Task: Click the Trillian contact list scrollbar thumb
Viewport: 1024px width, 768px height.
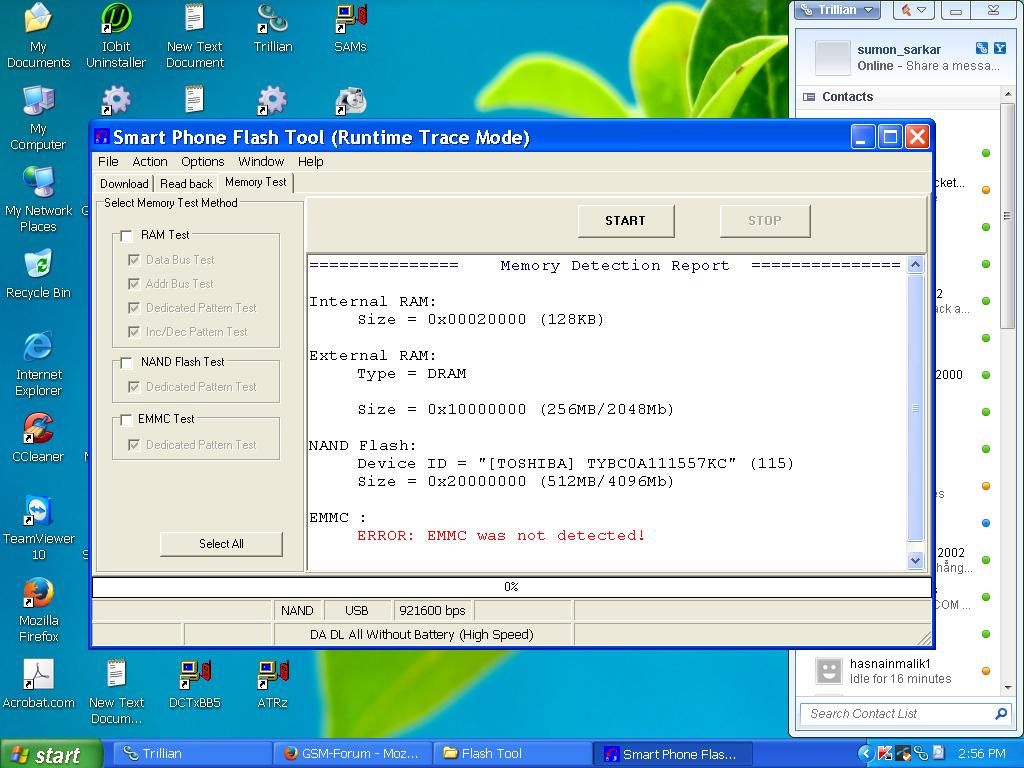Action: tap(1007, 216)
